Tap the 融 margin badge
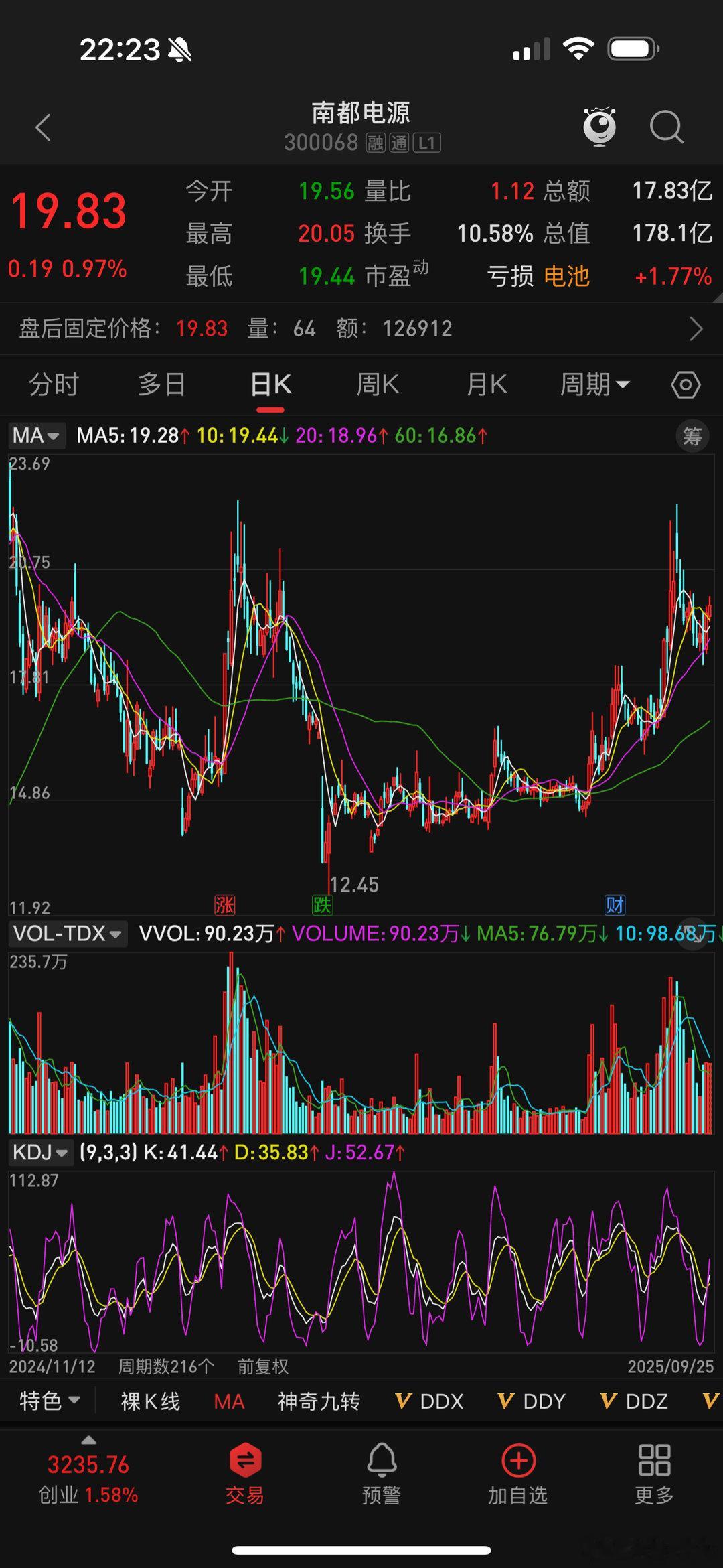This screenshot has width=723, height=1568. (x=376, y=143)
